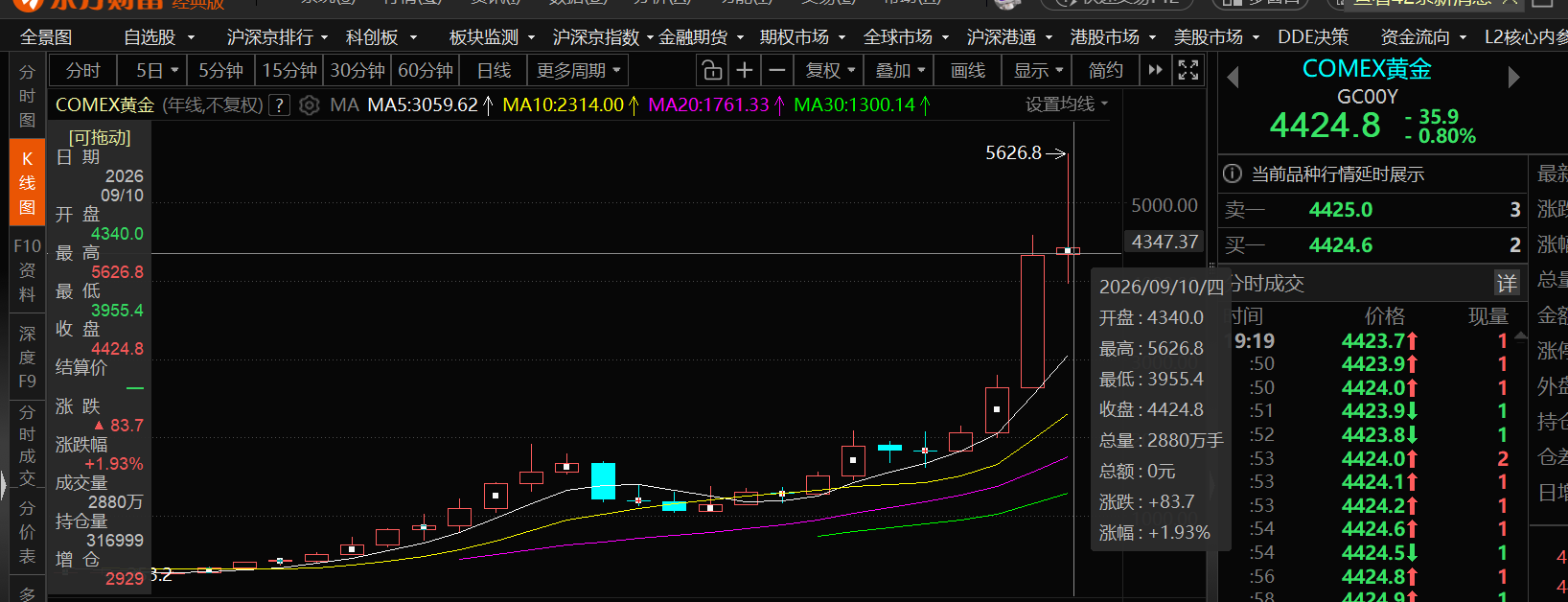The height and width of the screenshot is (602, 1568).
Task: Switch to the 日线 period tab
Action: 495,70
